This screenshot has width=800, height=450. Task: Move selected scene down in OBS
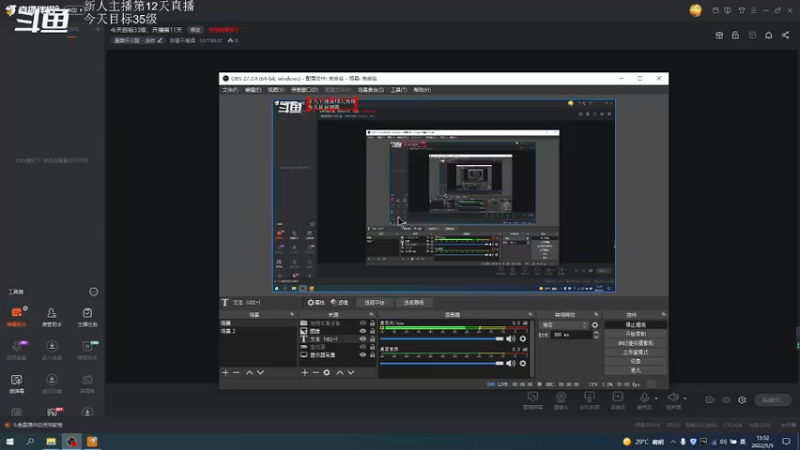click(260, 372)
